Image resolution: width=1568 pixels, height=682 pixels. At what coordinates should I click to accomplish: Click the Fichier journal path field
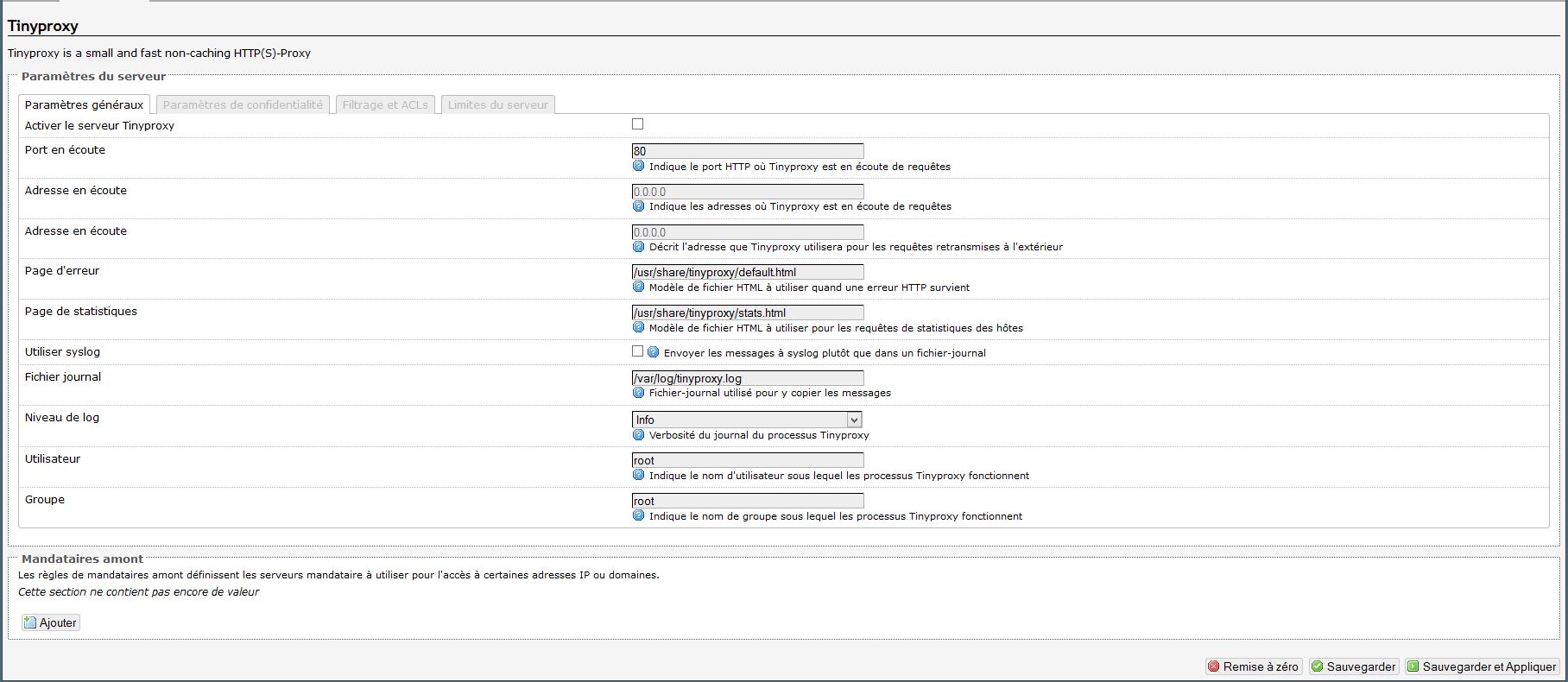(748, 378)
